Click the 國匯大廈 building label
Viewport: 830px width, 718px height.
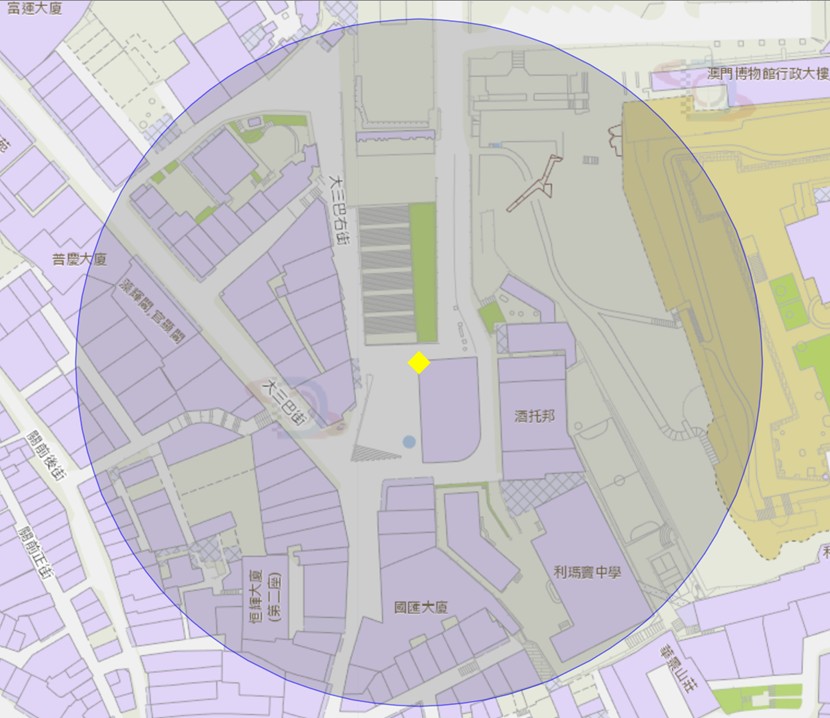click(x=419, y=608)
